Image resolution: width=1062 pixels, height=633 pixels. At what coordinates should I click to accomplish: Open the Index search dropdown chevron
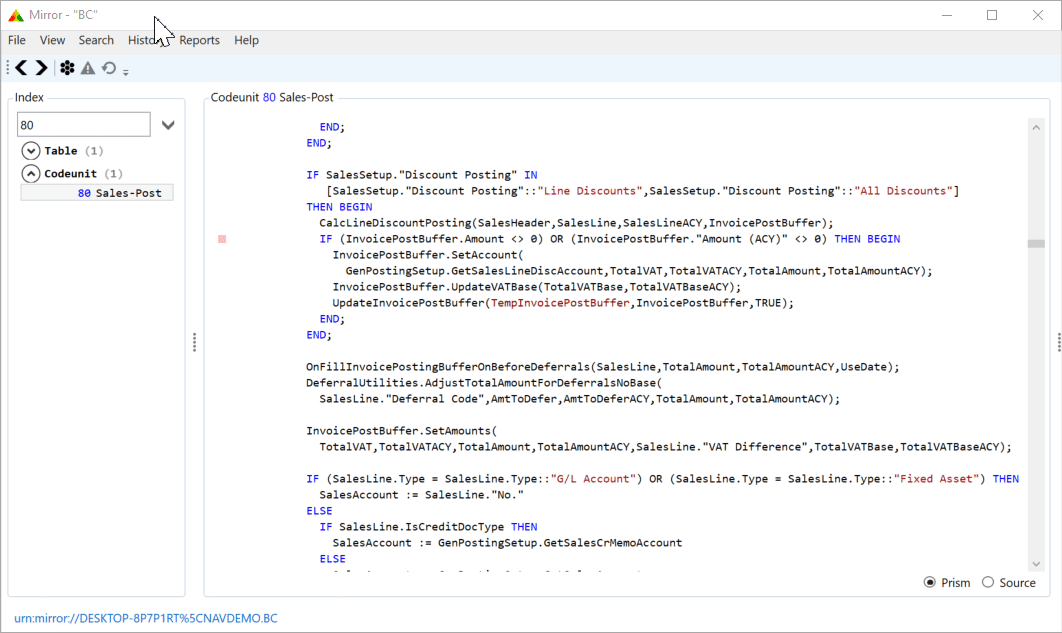tap(168, 125)
